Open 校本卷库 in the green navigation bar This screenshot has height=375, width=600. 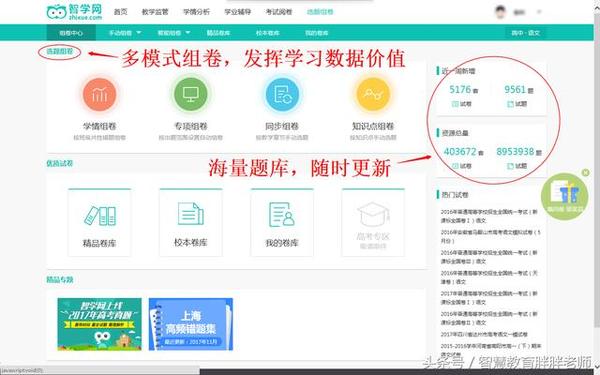tap(267, 33)
